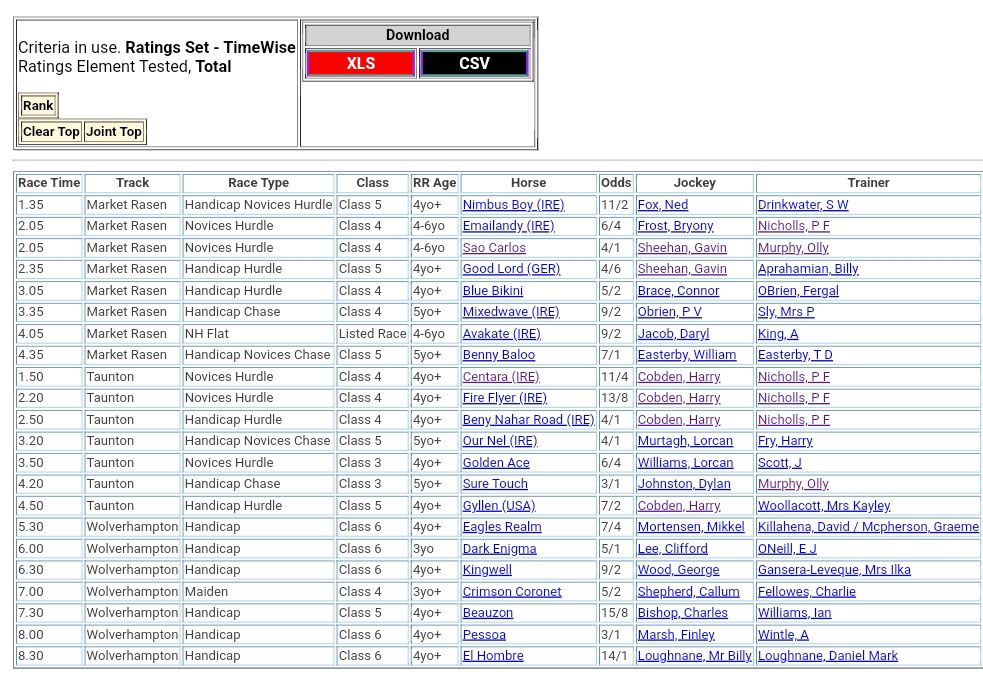Open horse Crimson Coronet link
Image resolution: width=983 pixels, height=691 pixels.
(x=512, y=592)
